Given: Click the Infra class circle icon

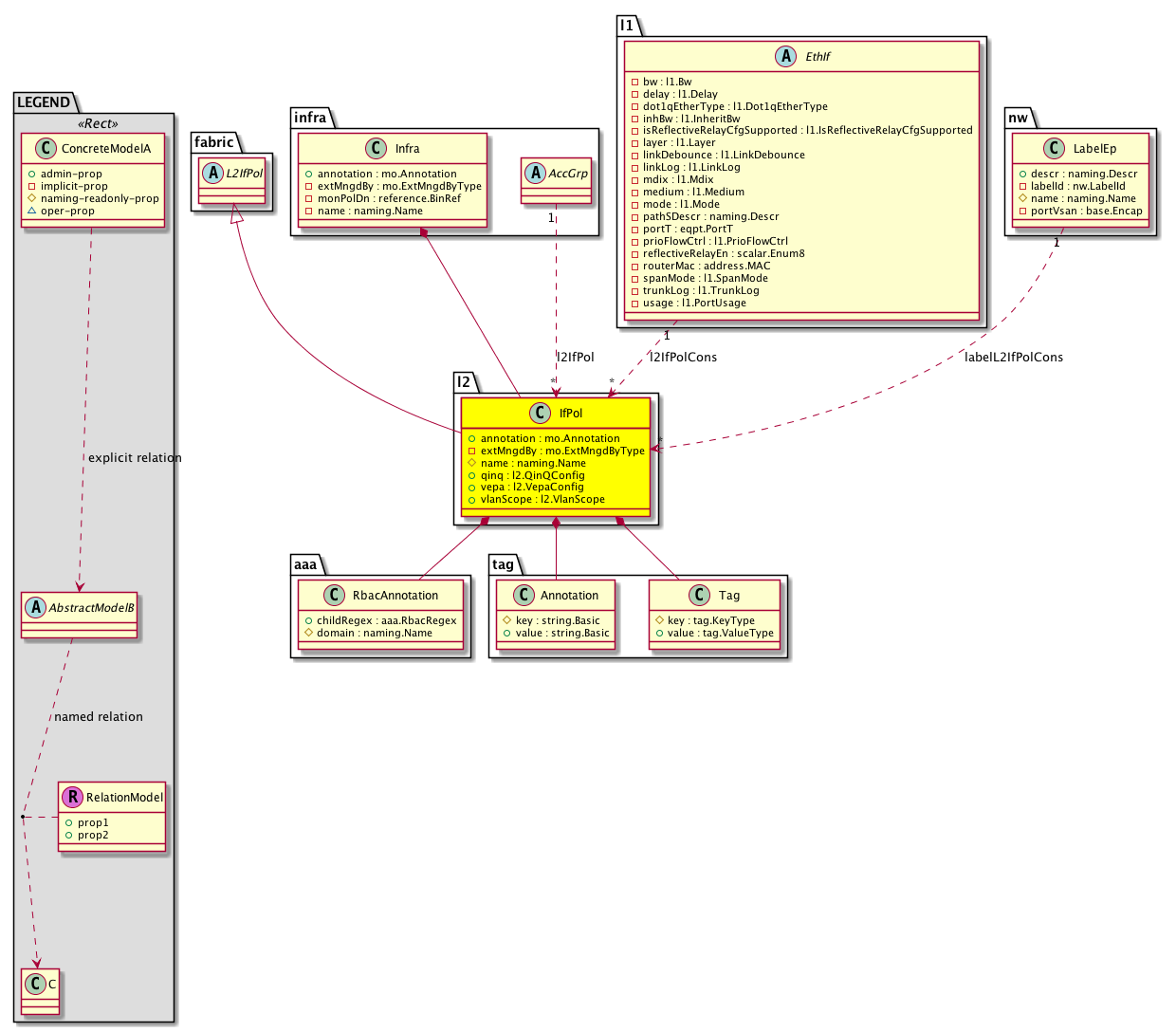Looking at the screenshot, I should [377, 149].
